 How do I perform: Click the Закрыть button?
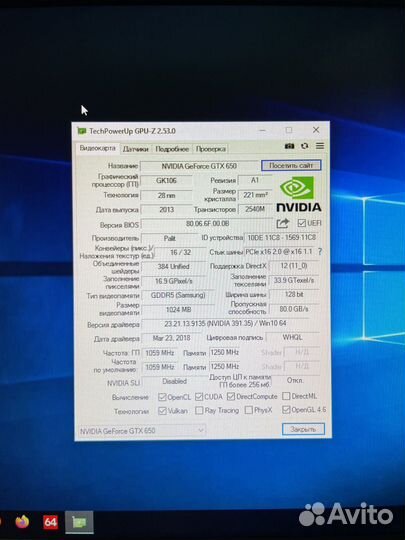coord(303,429)
